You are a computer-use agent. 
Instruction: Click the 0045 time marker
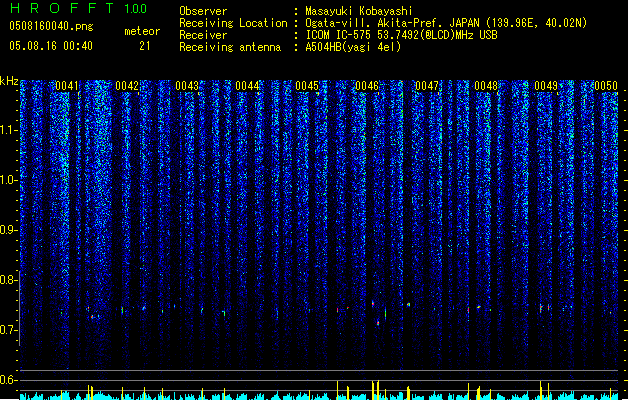click(307, 86)
